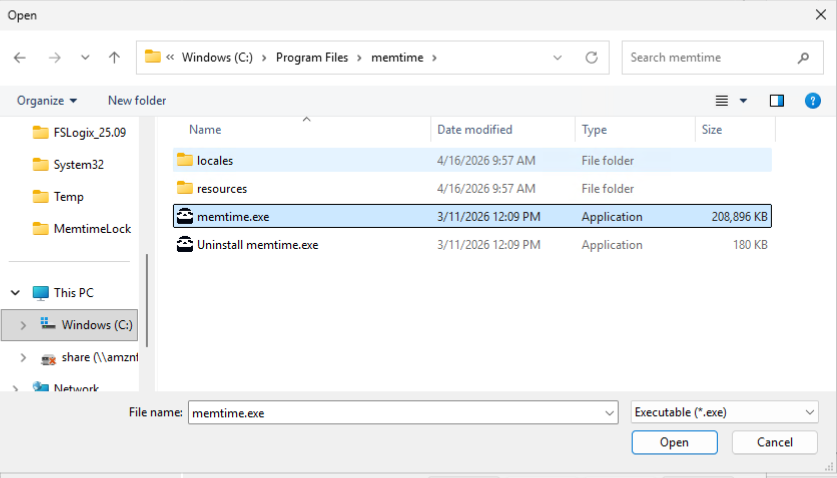Open the Organize menu
Screen dimensions: 837x478
[x=47, y=101]
